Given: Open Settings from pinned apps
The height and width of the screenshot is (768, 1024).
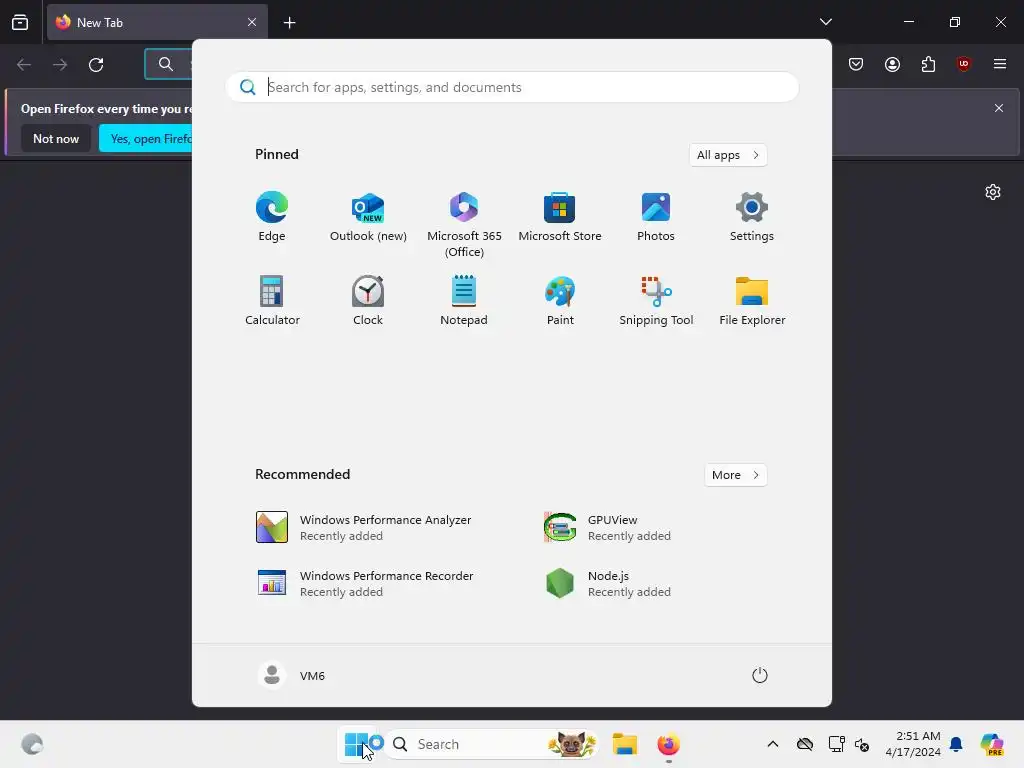Looking at the screenshot, I should coord(752,217).
